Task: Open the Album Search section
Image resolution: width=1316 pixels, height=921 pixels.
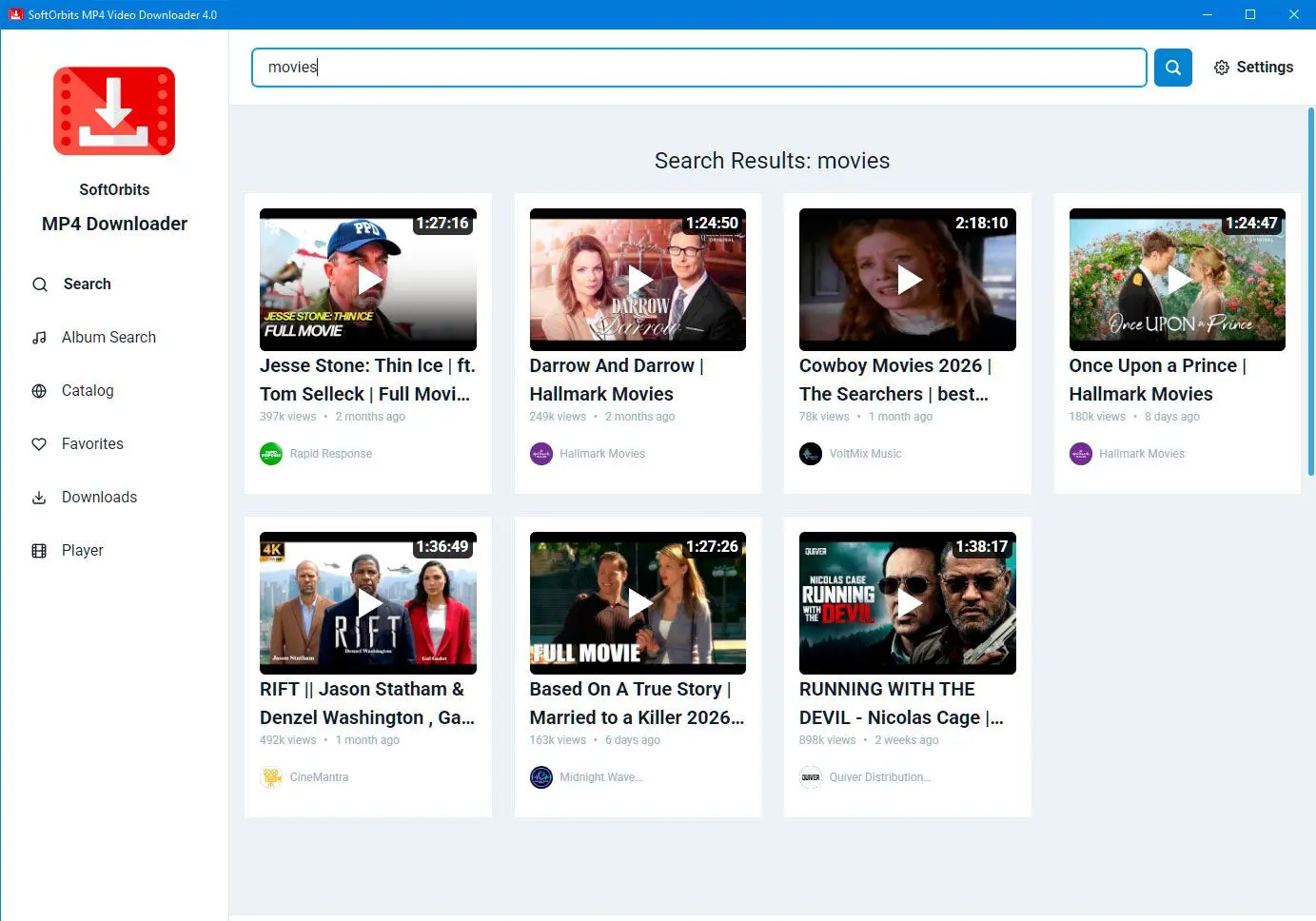Action: [108, 337]
